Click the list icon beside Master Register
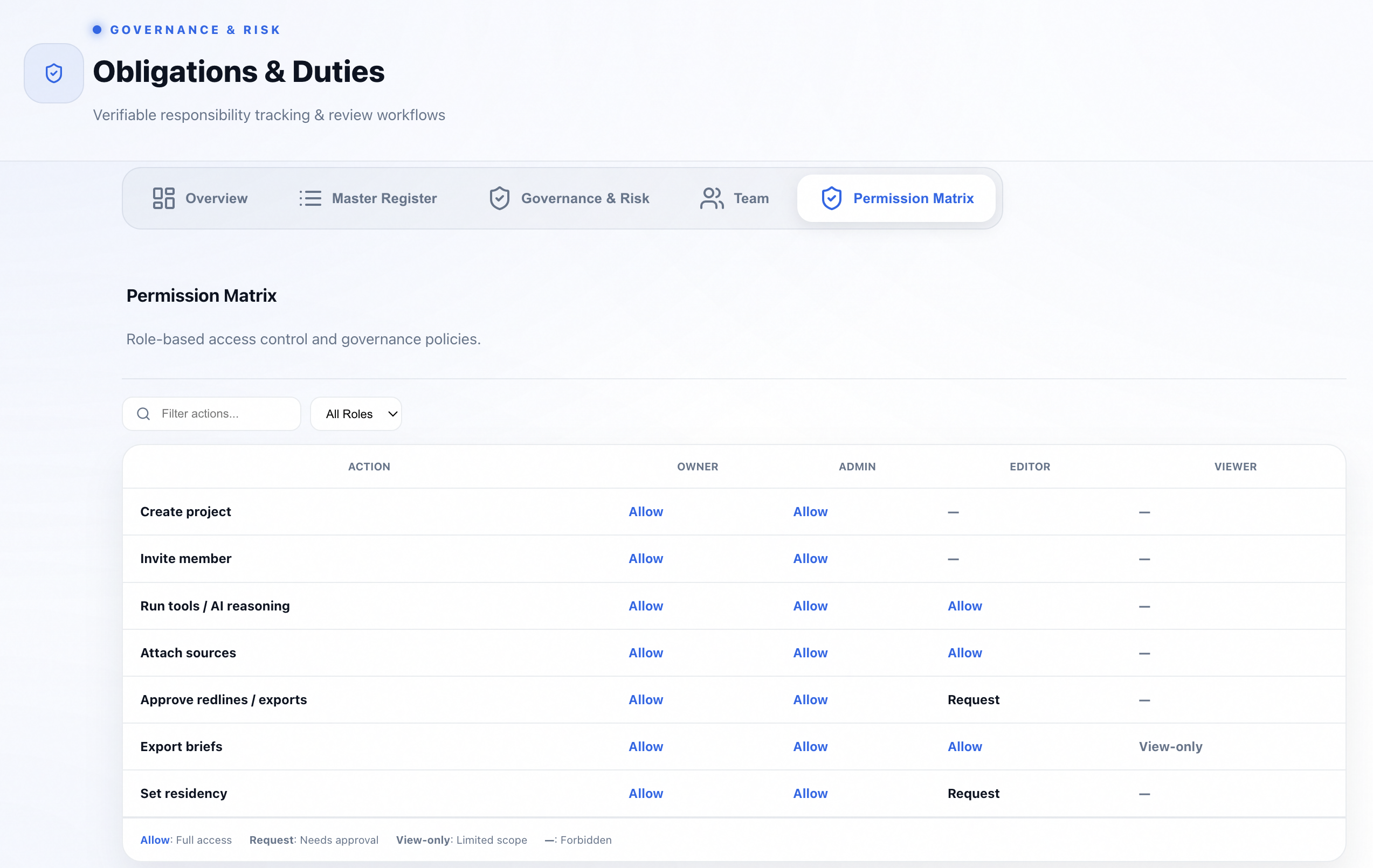This screenshot has height=868, width=1373. tap(309, 198)
